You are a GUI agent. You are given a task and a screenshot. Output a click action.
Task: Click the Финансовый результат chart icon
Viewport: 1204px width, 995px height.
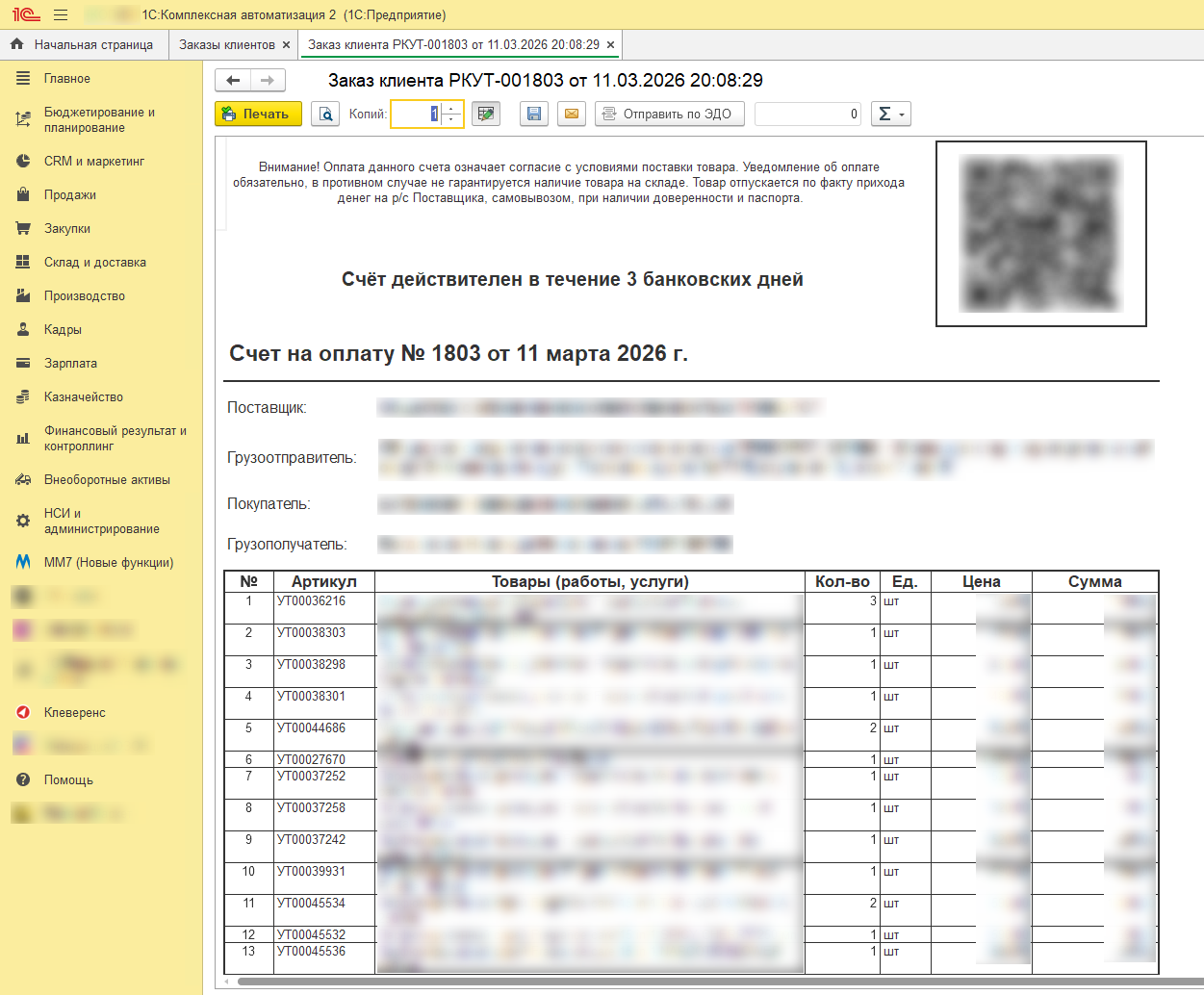click(23, 439)
